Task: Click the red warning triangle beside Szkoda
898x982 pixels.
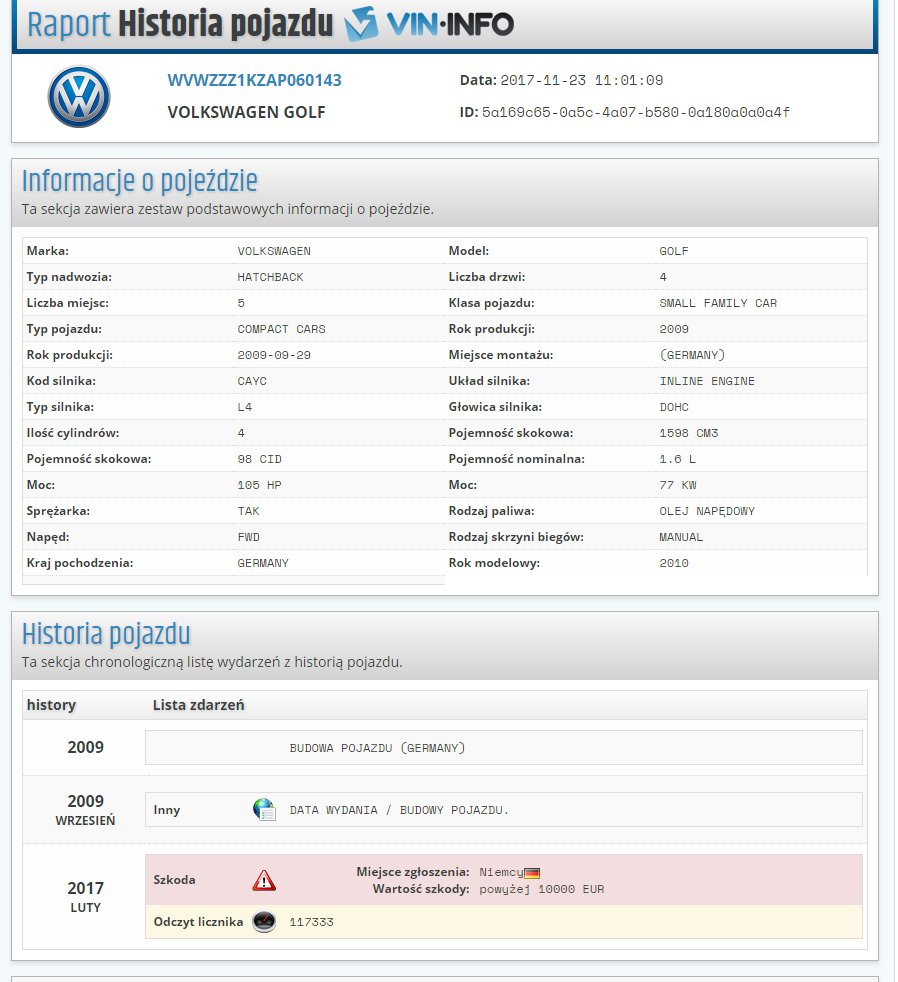Action: 264,880
